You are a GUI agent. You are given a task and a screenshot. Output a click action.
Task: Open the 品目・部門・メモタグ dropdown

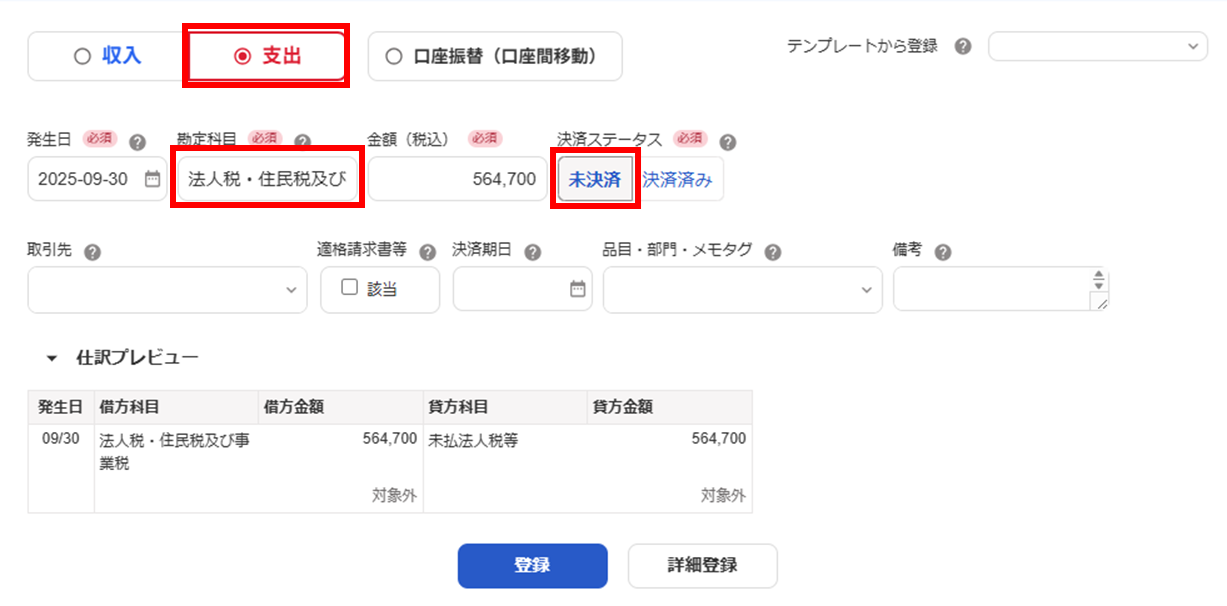coord(742,289)
